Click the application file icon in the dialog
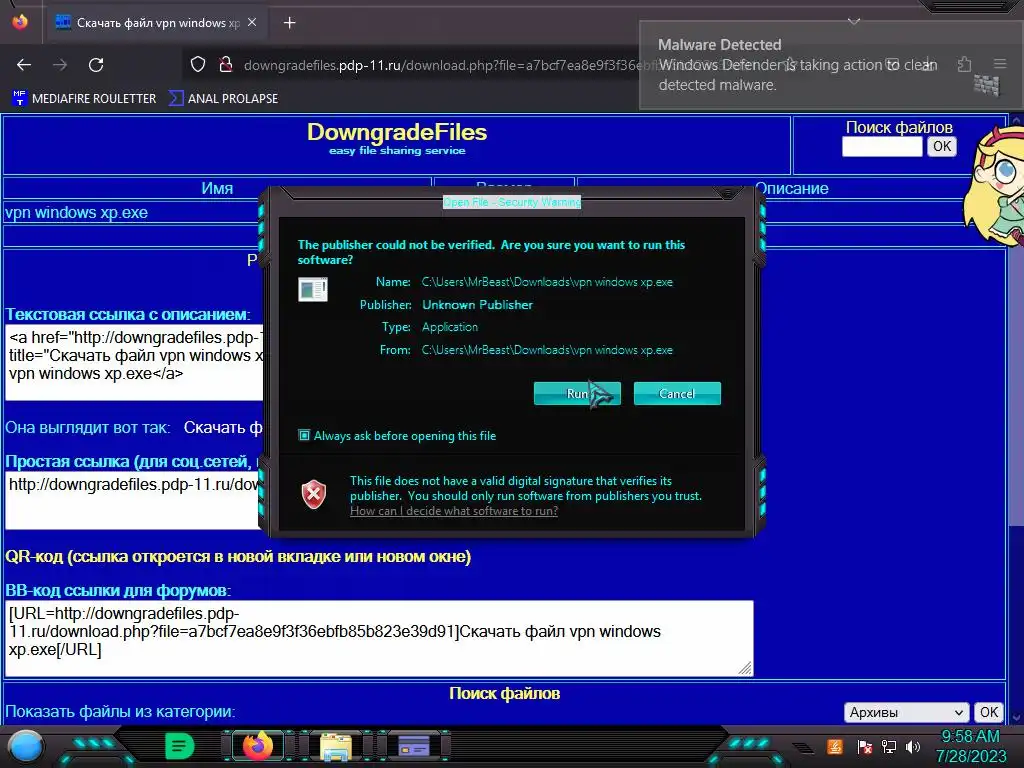Viewport: 1024px width, 768px height. click(x=313, y=289)
